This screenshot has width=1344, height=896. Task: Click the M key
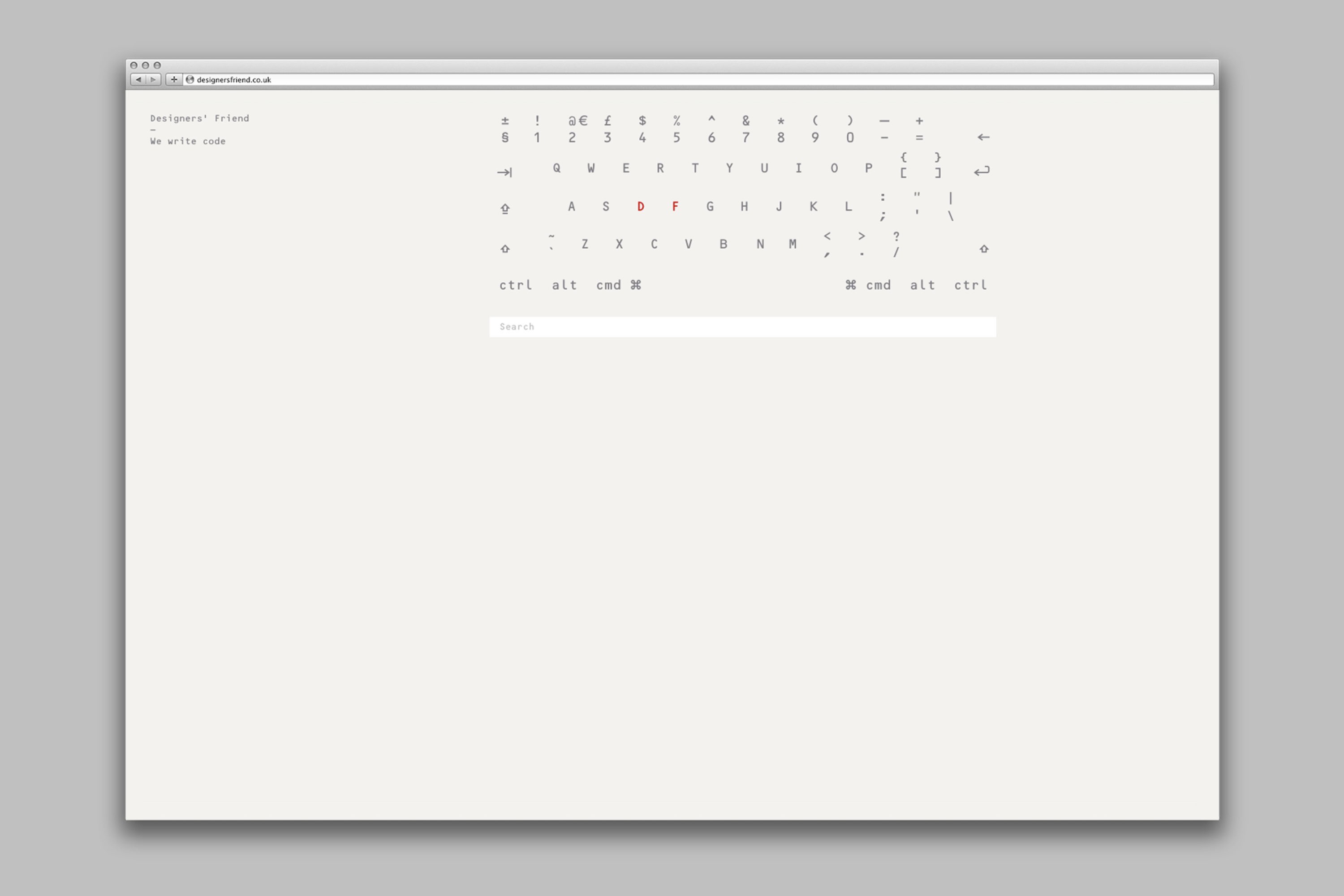tap(792, 244)
